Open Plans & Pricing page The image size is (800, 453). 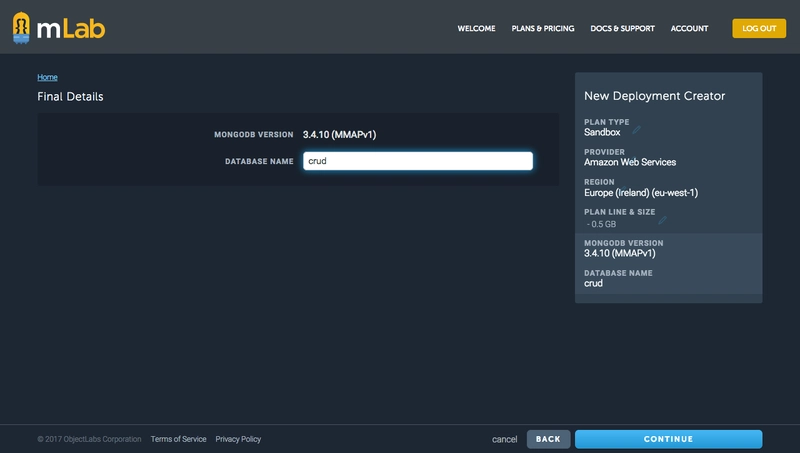pos(543,29)
